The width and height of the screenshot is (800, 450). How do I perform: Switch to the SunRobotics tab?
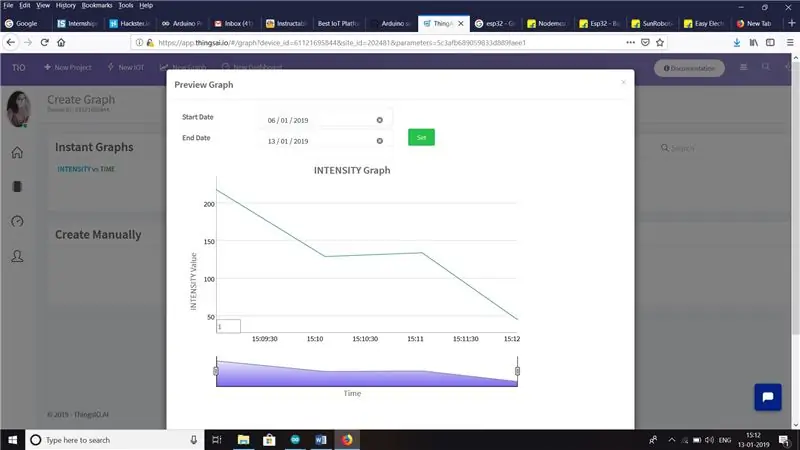[x=652, y=23]
